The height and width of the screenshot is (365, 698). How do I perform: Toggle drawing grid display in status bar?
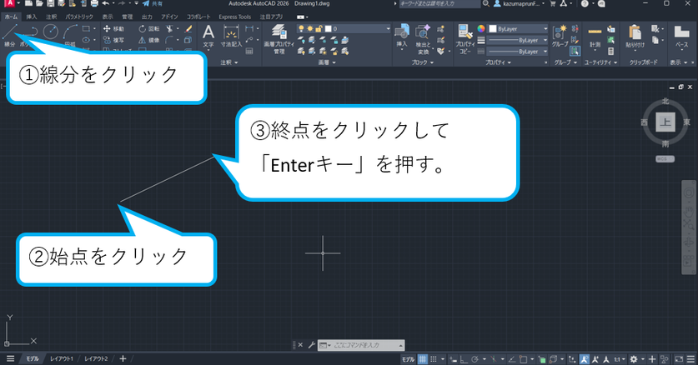click(x=422, y=359)
